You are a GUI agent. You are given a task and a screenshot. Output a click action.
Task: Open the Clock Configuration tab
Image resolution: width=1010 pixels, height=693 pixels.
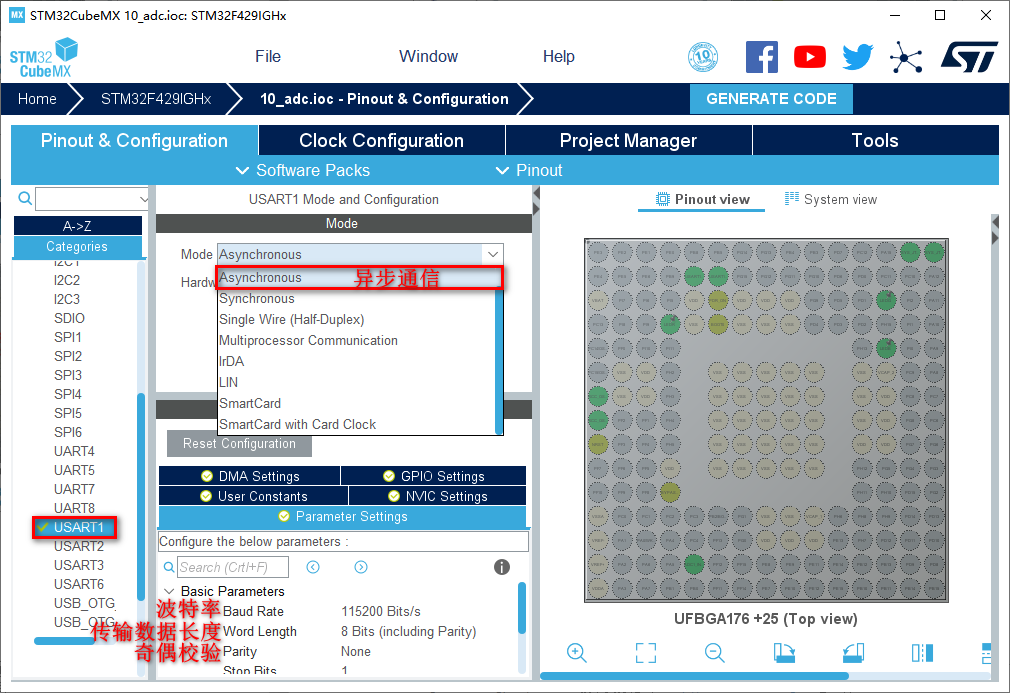coord(381,140)
